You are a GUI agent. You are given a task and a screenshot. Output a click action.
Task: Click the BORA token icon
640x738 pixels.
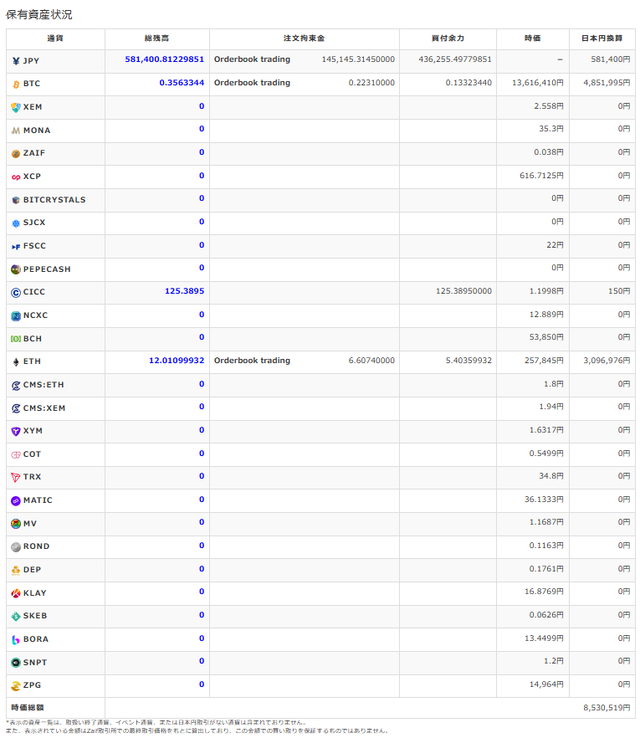[x=16, y=640]
